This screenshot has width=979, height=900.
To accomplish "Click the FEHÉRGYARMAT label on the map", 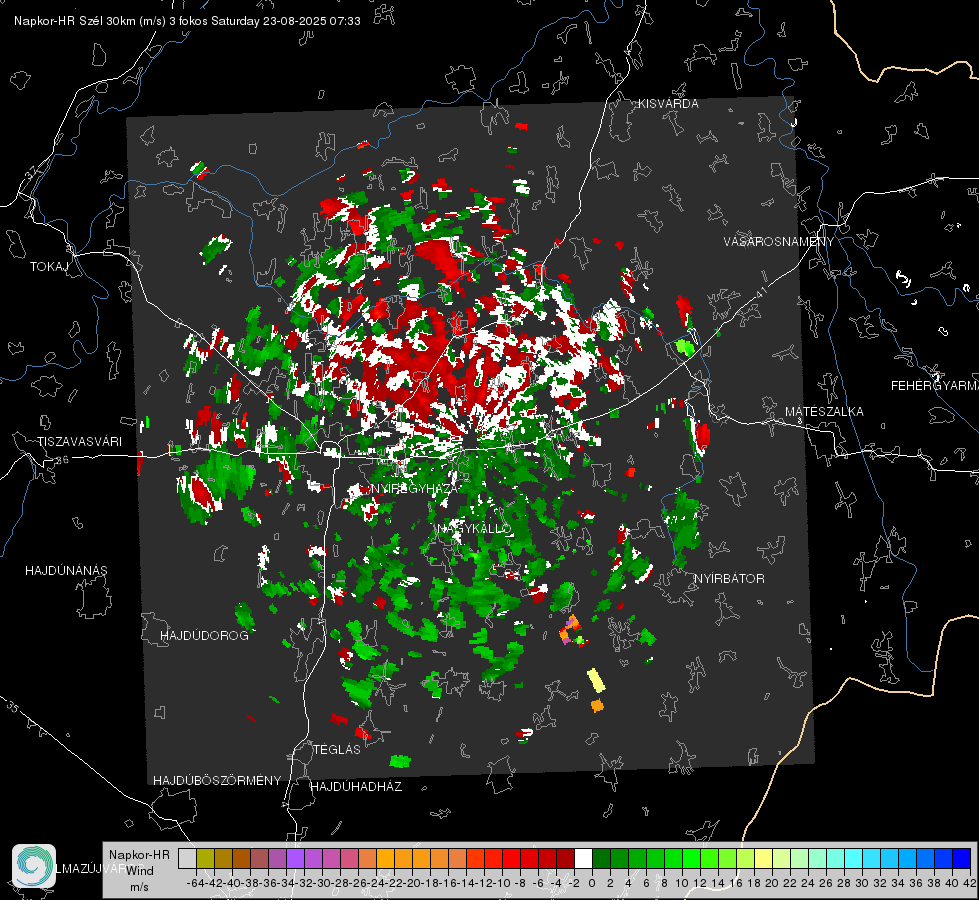I will point(934,386).
